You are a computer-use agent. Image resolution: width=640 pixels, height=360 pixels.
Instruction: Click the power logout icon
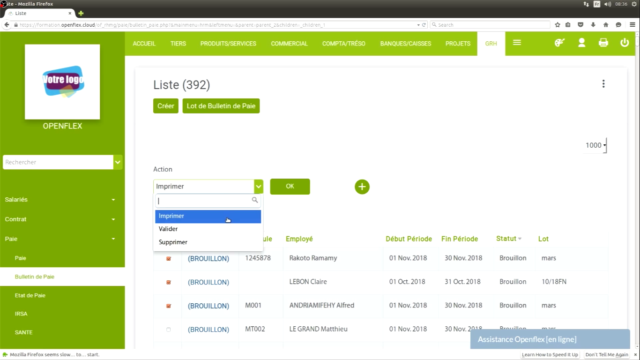624,42
